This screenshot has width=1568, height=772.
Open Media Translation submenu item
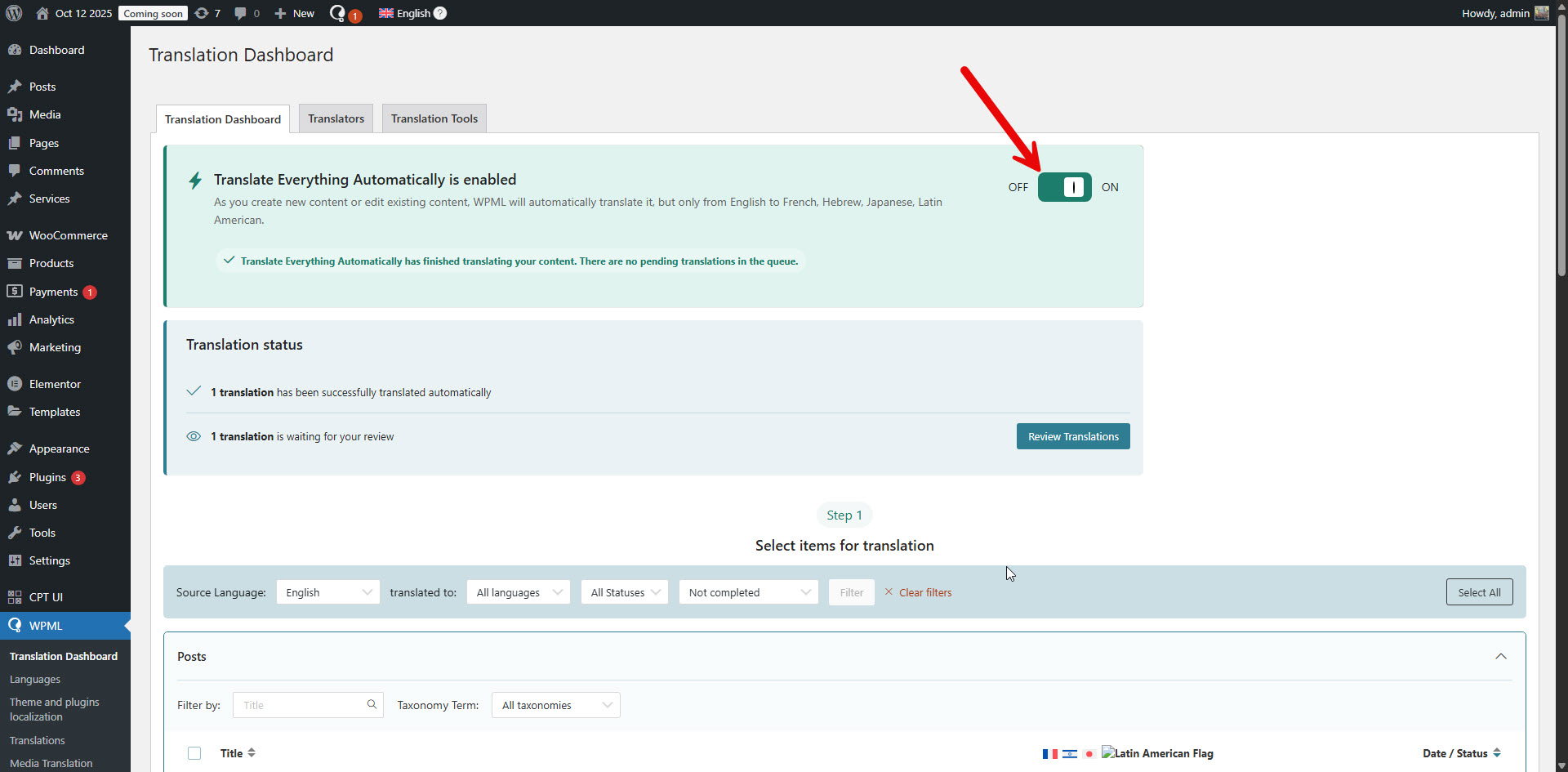tap(51, 764)
